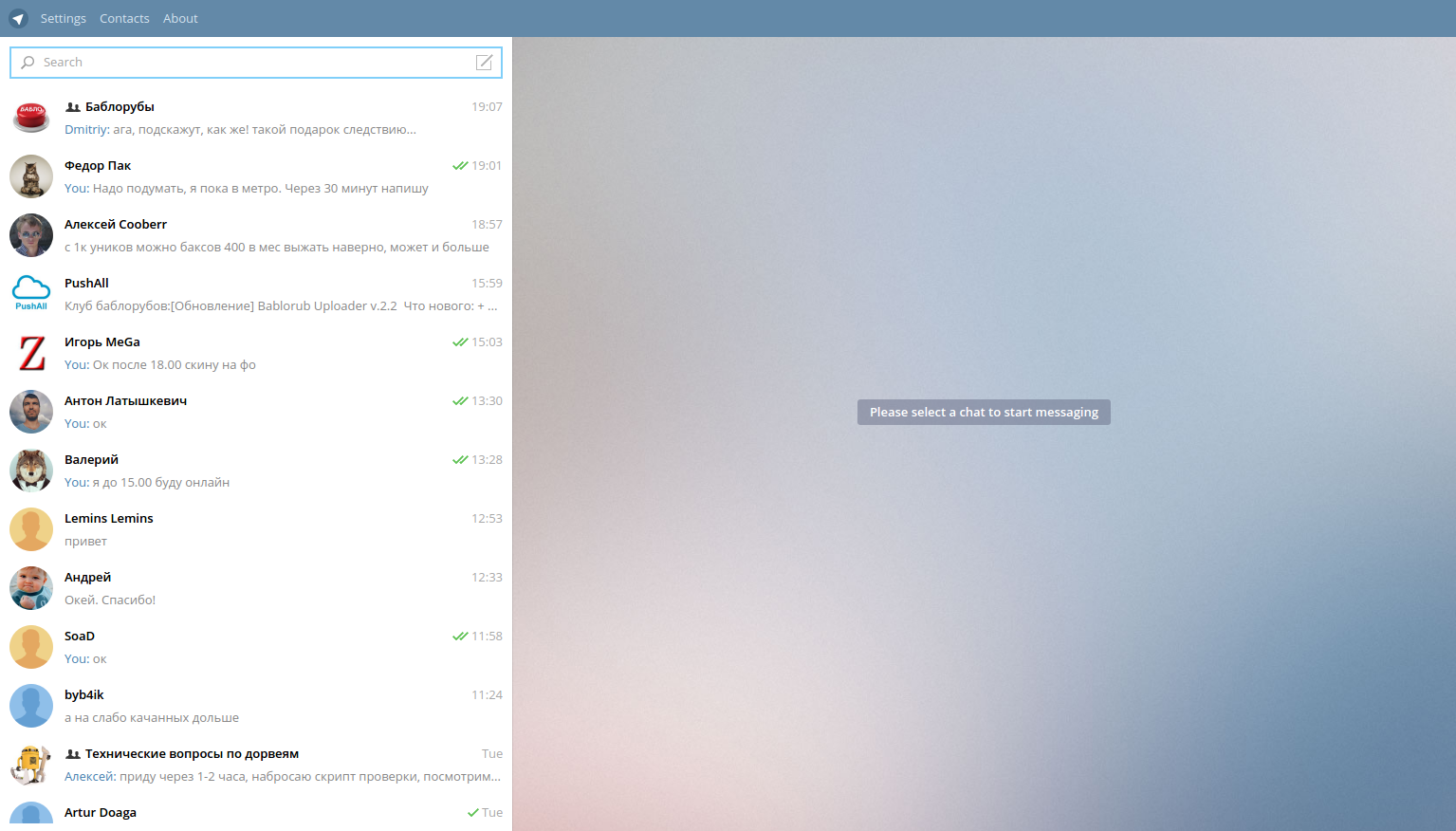
Task: Click the single checkmark on Artur Doaga
Action: point(472,813)
